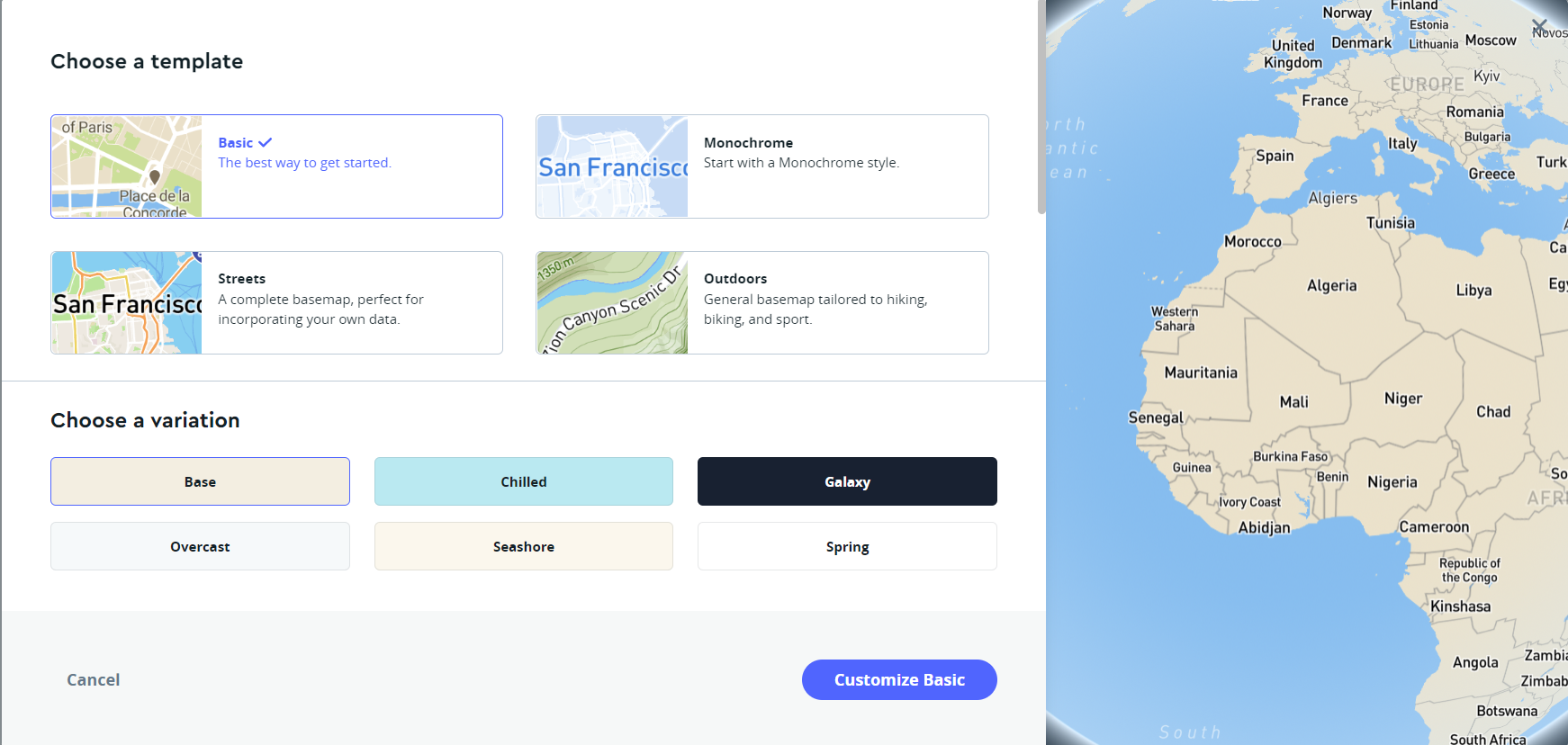Click the United Kingdom label on map
The height and width of the screenshot is (745, 1568).
click(x=1293, y=54)
